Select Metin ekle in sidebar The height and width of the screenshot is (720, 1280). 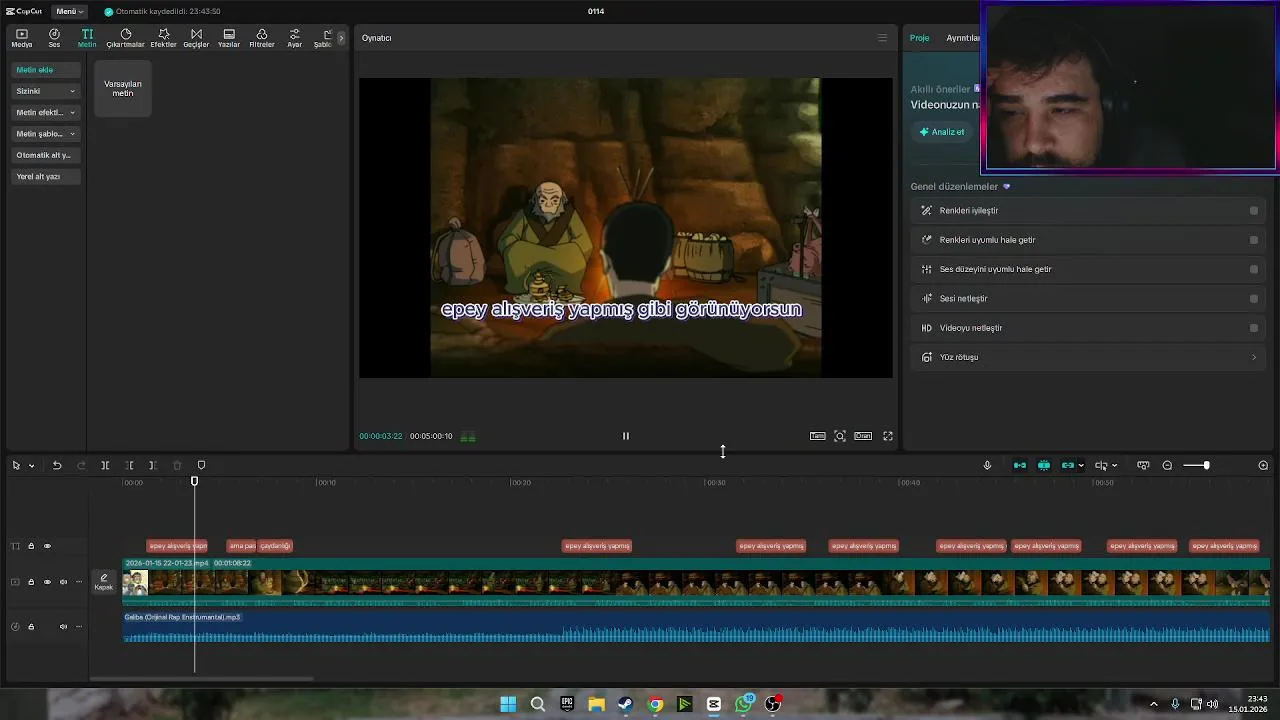pos(46,70)
